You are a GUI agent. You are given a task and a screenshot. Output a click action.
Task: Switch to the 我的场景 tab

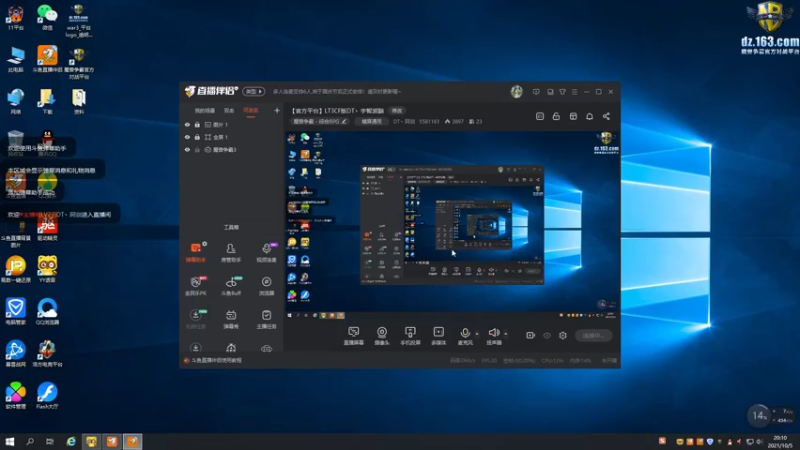tap(205, 111)
